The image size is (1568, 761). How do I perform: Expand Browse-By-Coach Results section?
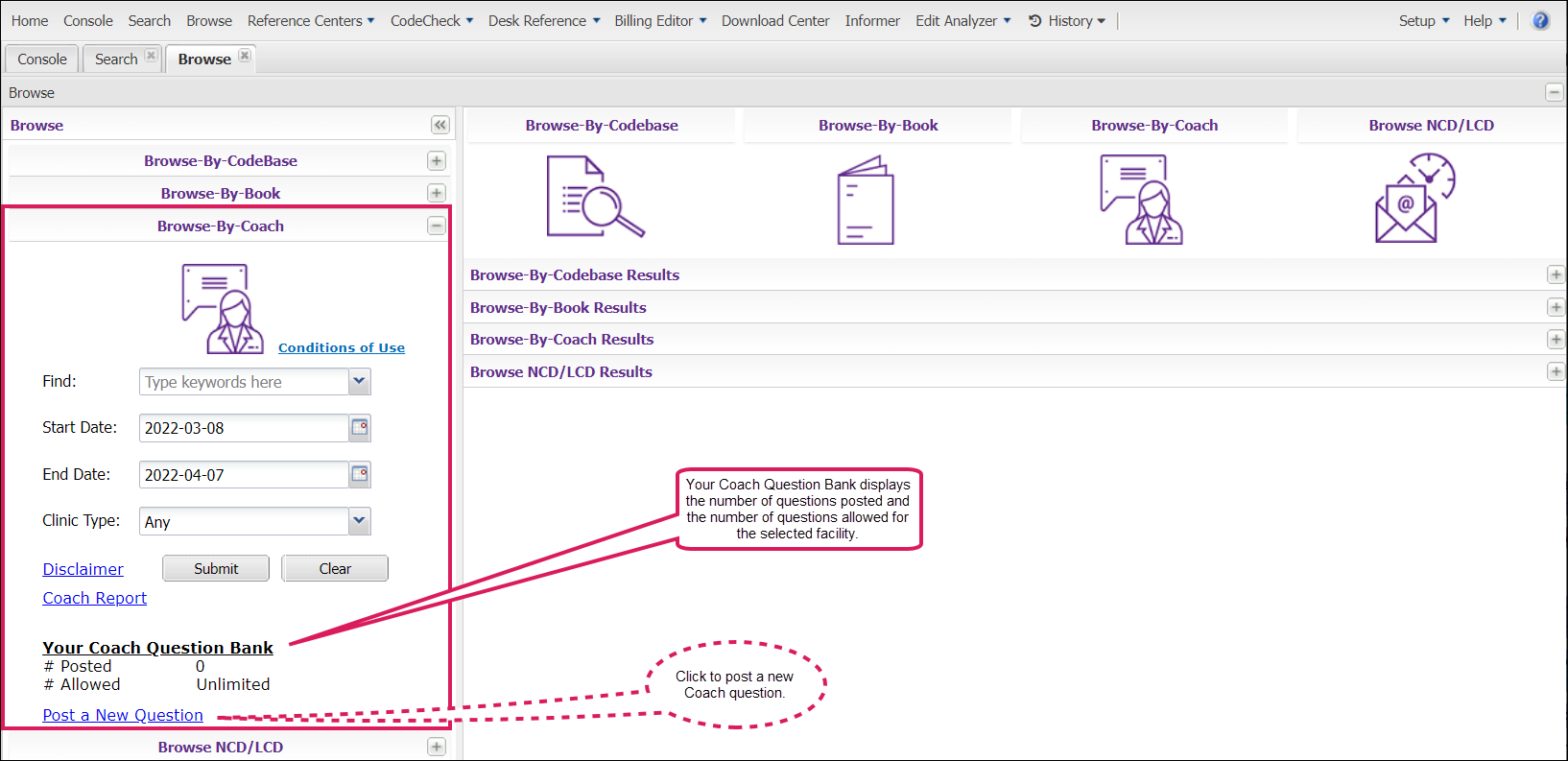(x=1556, y=340)
